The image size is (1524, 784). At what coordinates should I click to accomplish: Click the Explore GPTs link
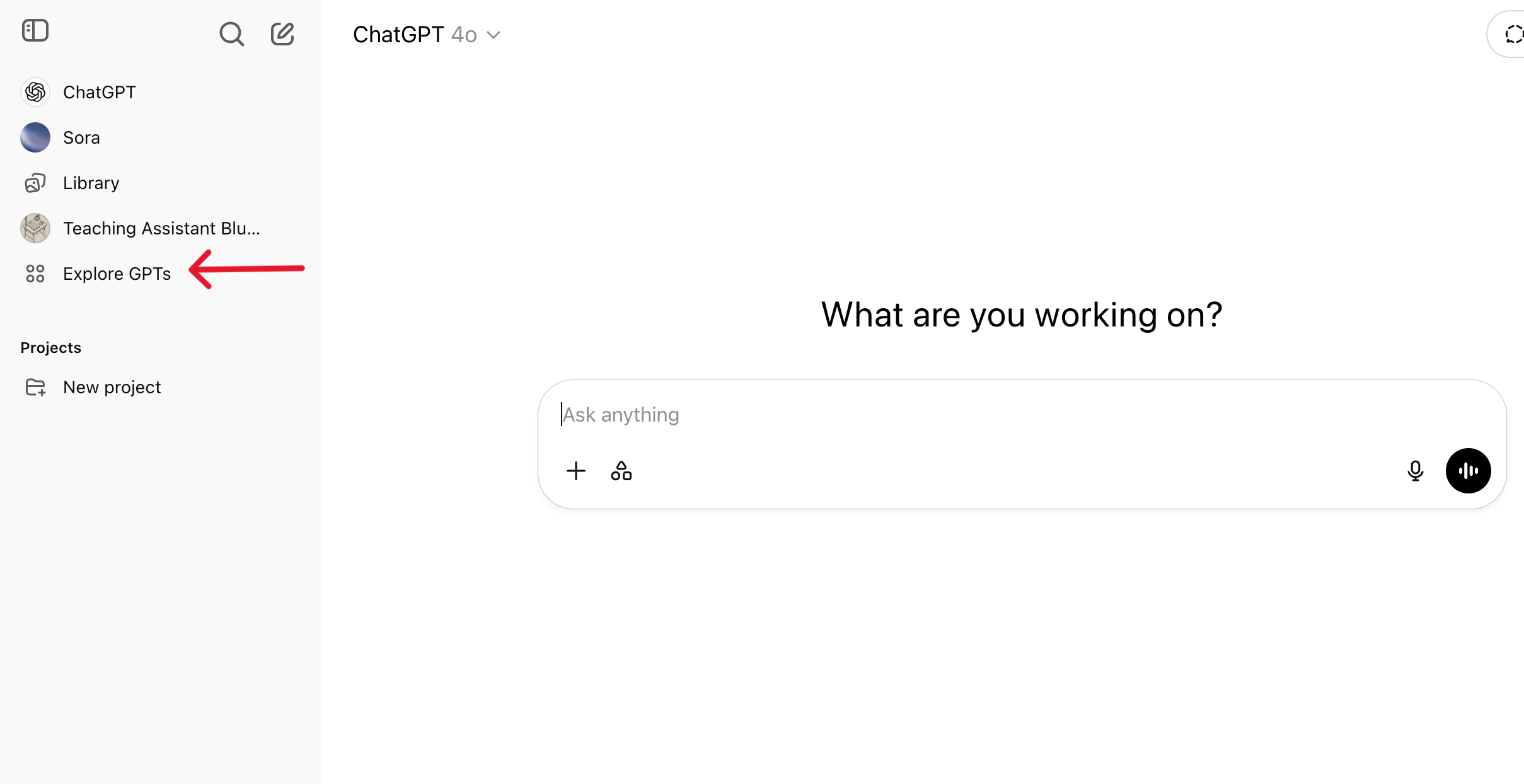click(x=117, y=274)
